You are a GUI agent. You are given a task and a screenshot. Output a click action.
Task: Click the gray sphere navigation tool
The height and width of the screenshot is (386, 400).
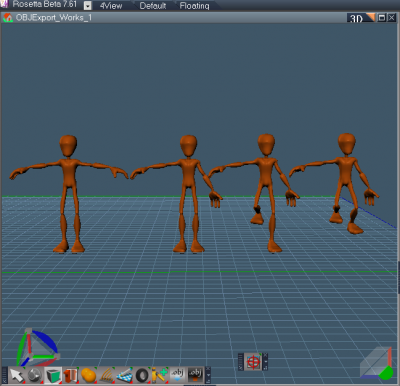pyautogui.click(x=35, y=376)
